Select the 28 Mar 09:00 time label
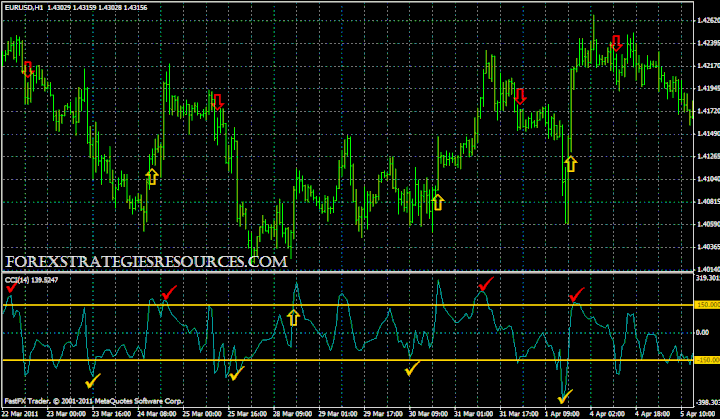 coord(292,413)
